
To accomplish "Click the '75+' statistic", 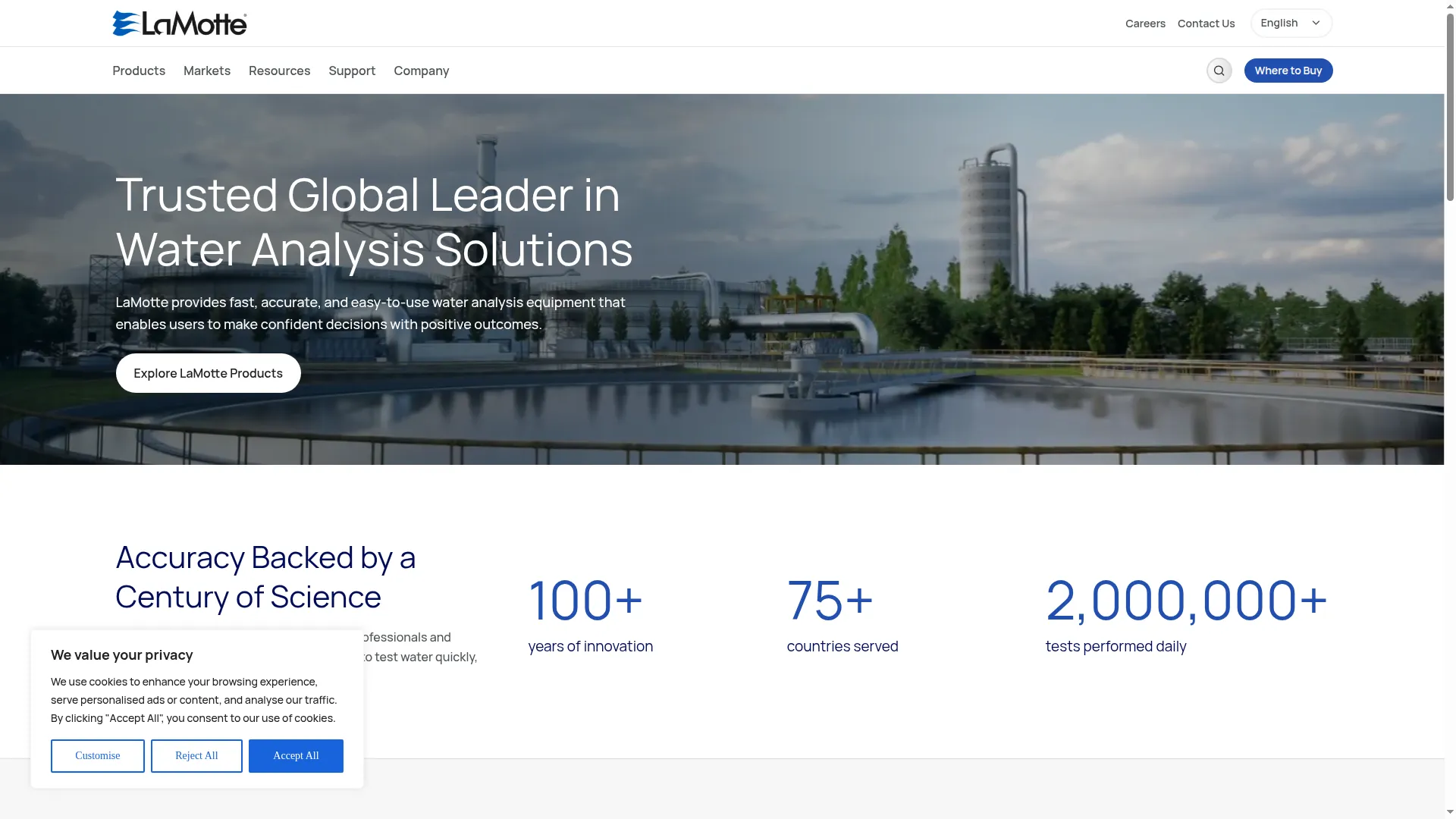I will coord(830,600).
